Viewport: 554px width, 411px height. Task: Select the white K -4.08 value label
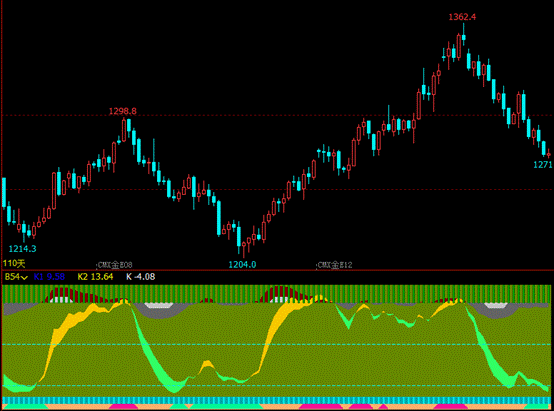141,277
